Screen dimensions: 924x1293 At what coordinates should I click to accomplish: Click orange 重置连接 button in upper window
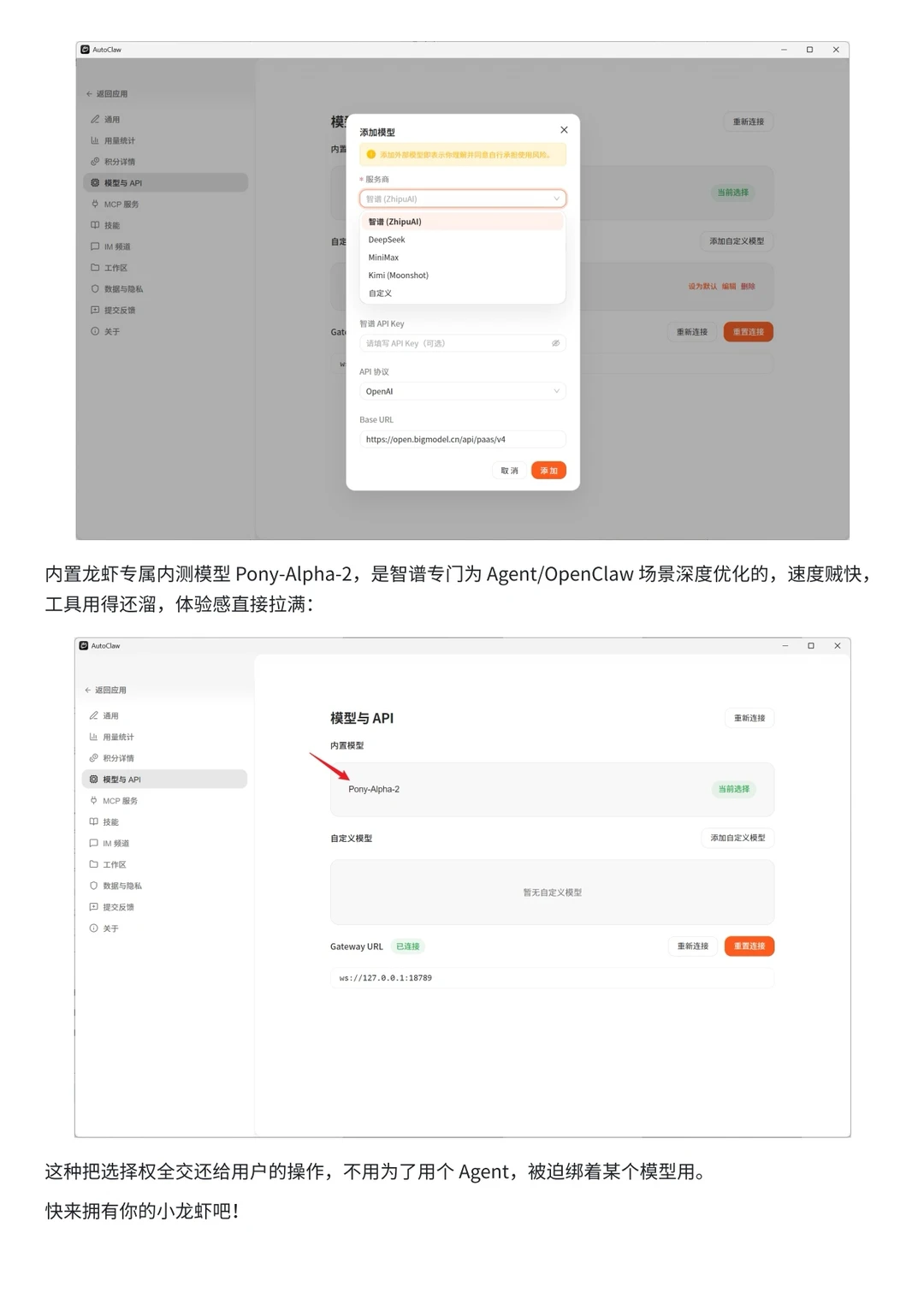tap(749, 332)
